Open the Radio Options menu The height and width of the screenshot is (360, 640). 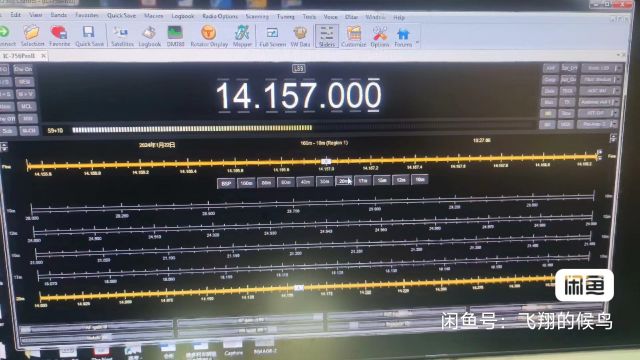(x=220, y=16)
